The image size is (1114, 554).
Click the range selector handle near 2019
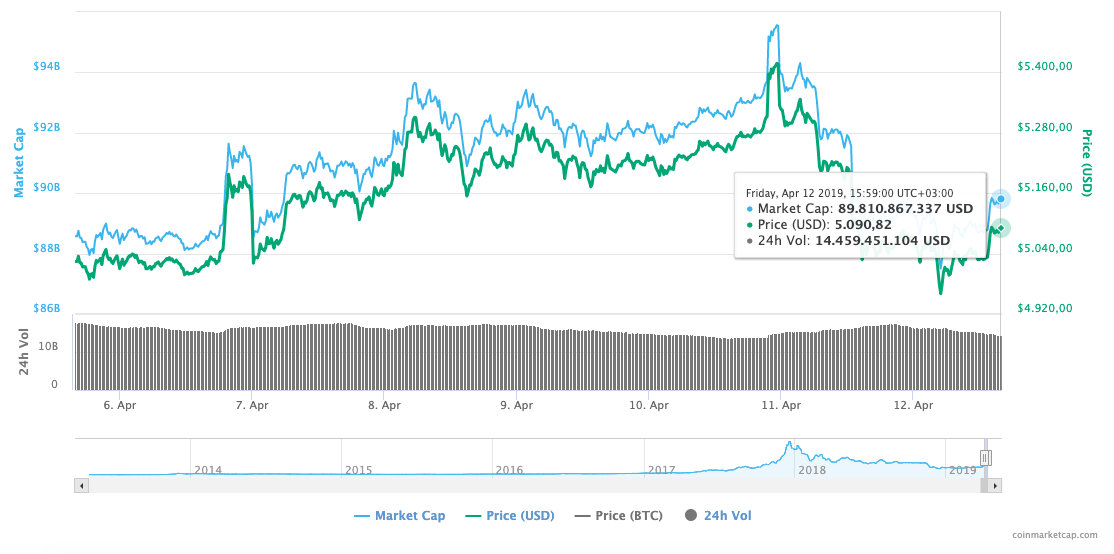point(985,458)
